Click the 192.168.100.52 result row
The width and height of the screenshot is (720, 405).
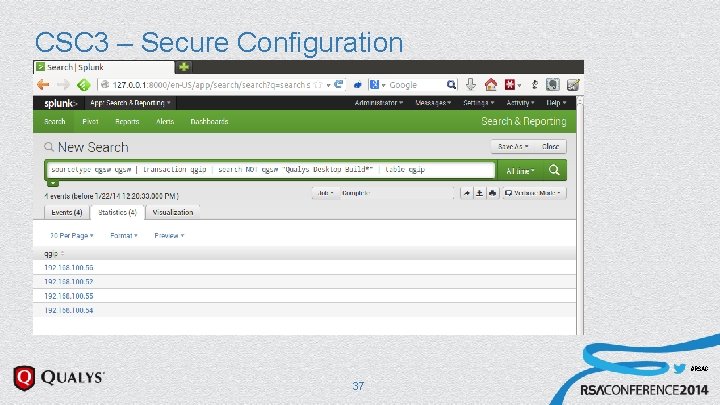[304, 281]
